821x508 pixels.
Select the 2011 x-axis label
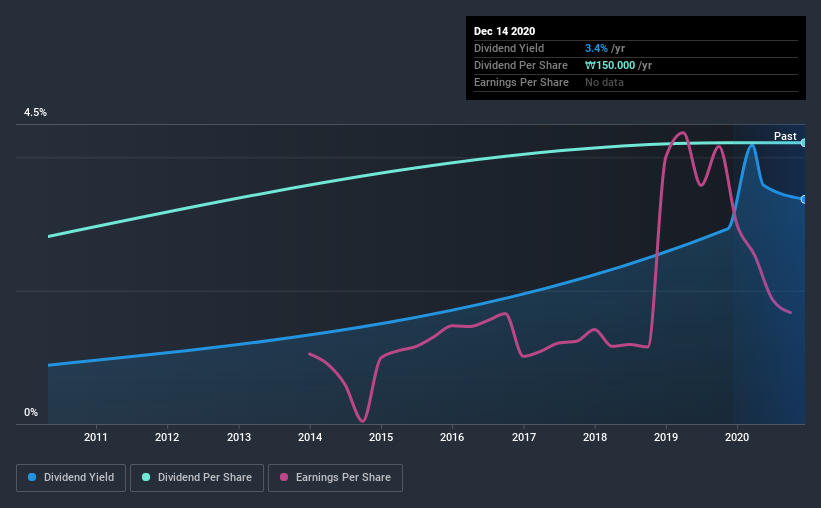[x=96, y=437]
